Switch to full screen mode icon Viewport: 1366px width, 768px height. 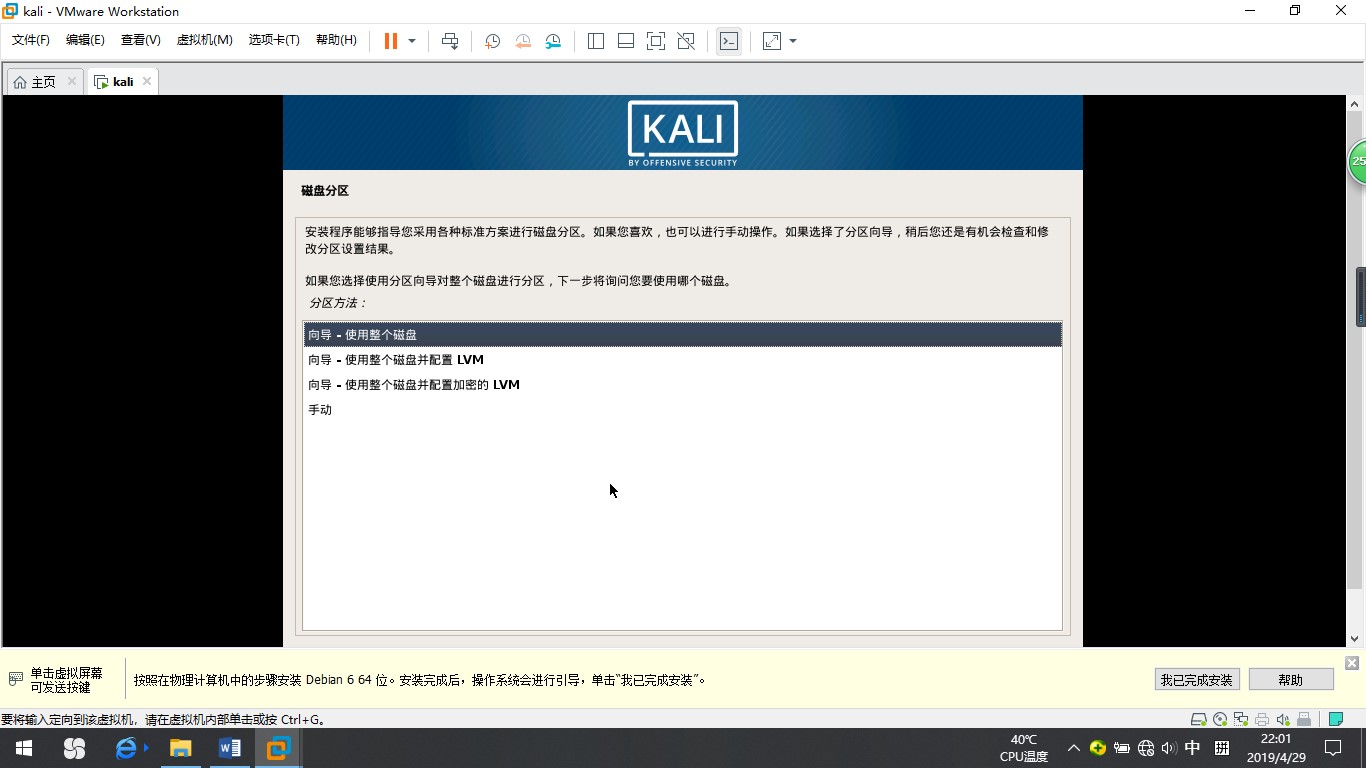[656, 41]
